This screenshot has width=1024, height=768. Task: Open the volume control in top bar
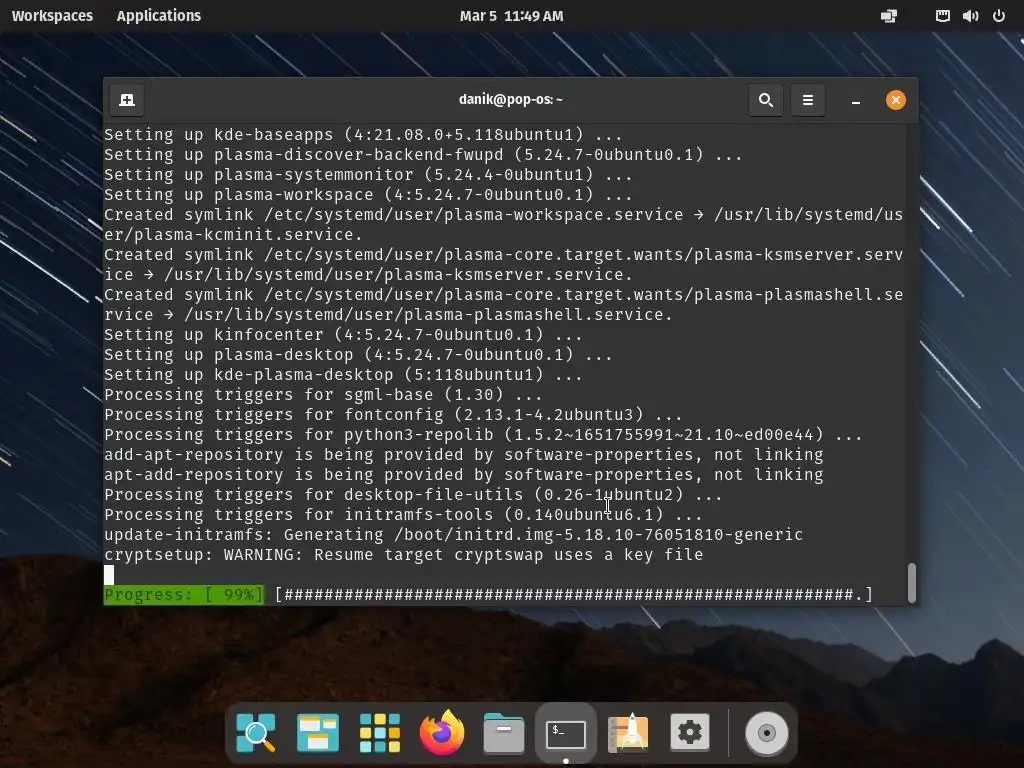tap(970, 16)
